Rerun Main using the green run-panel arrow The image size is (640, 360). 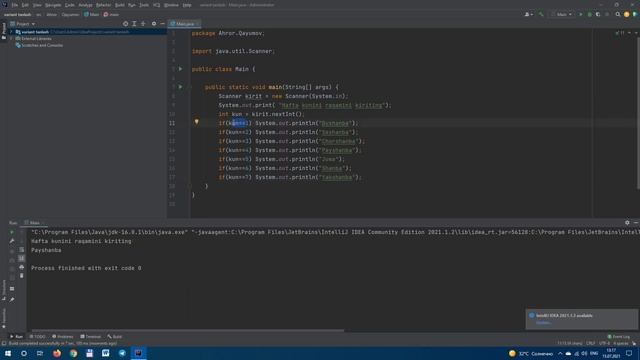(12, 232)
